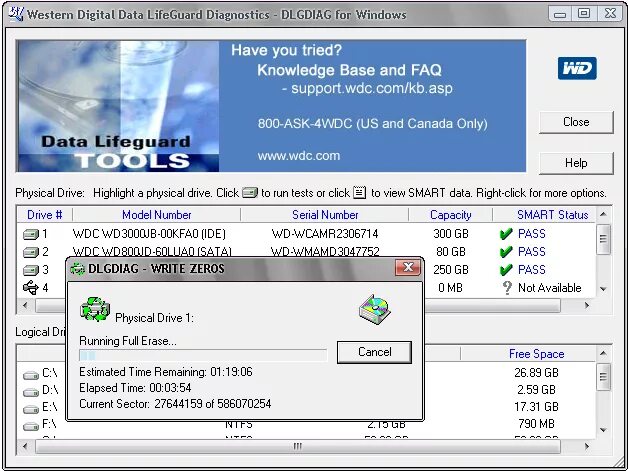
Task: Click the 250 GB capacity cell
Action: click(x=451, y=270)
